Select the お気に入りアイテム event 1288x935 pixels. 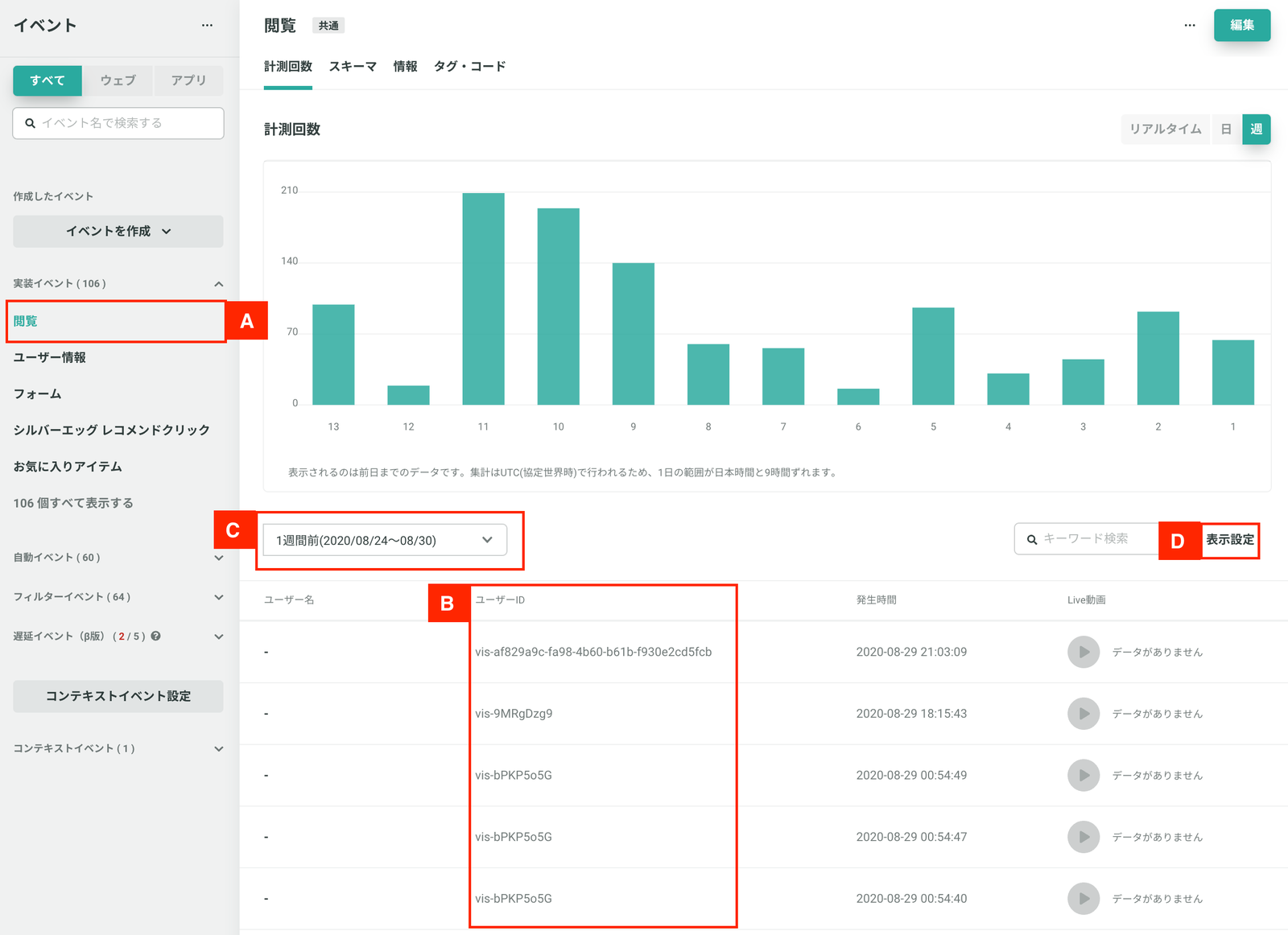click(x=68, y=467)
